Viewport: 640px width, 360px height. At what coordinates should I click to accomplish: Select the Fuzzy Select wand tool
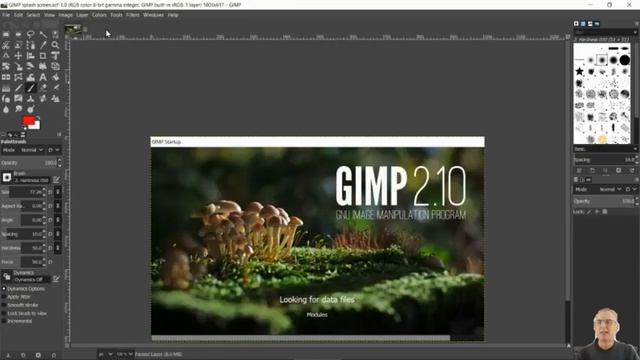click(x=43, y=35)
